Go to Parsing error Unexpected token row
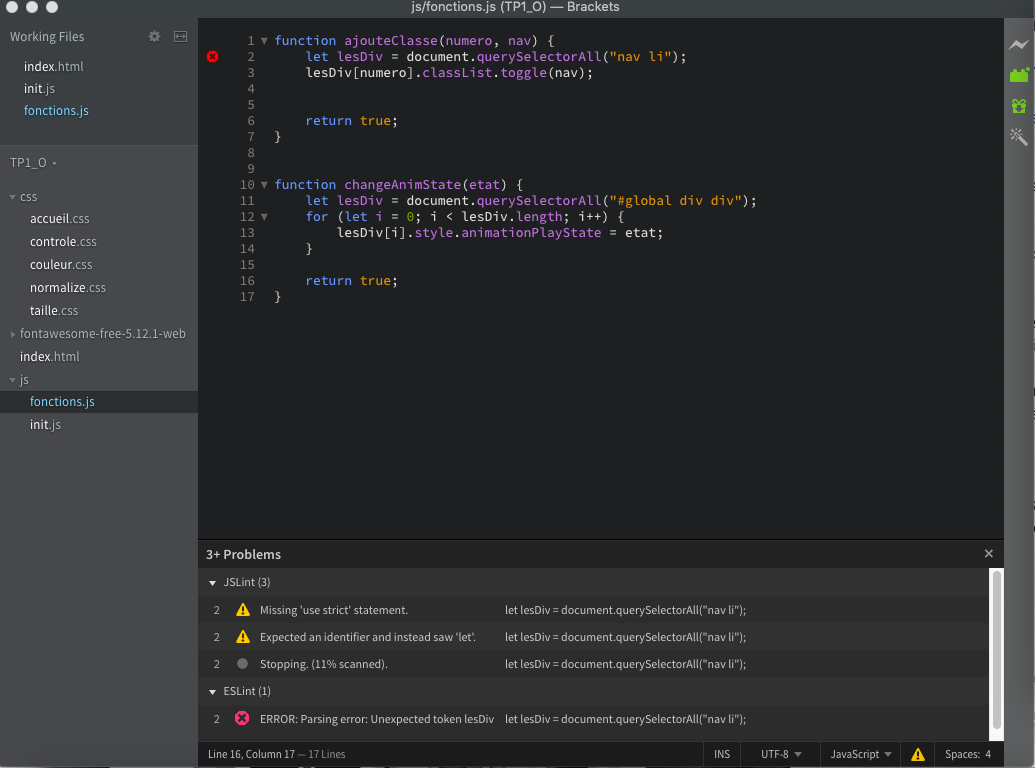The height and width of the screenshot is (768, 1035). click(x=593, y=719)
